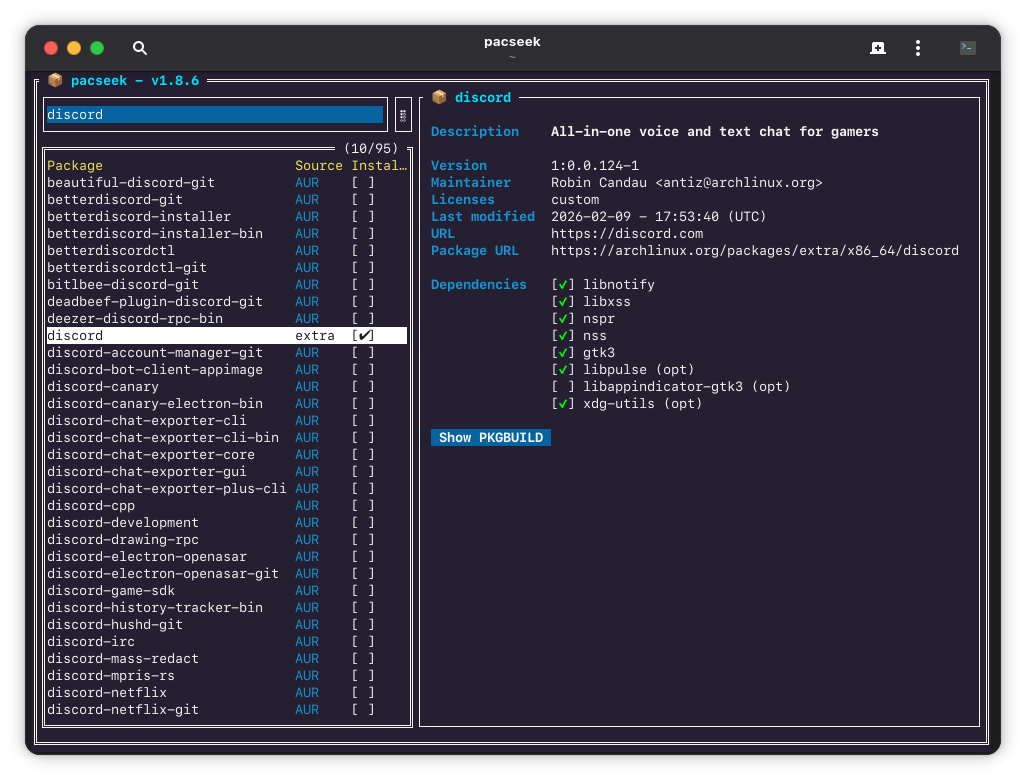Click the version value 1:0.0.124-1
Screen dimensions: 1026x780
click(595, 166)
